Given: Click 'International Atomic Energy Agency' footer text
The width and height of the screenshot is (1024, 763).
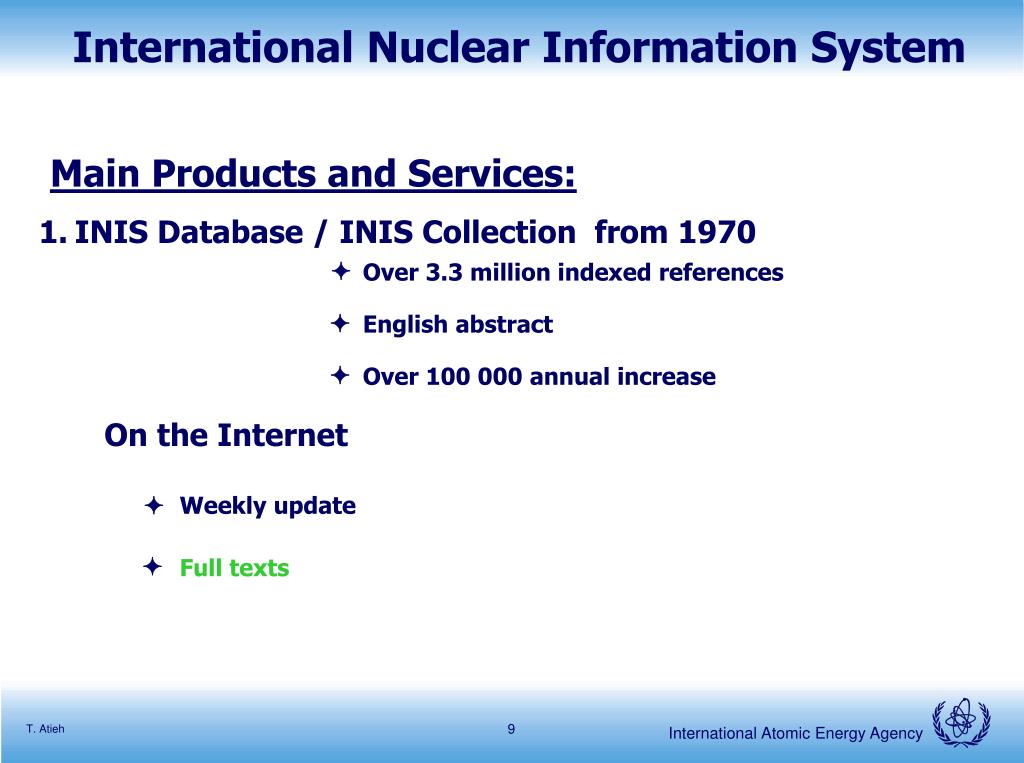Looking at the screenshot, I should pos(795,734).
